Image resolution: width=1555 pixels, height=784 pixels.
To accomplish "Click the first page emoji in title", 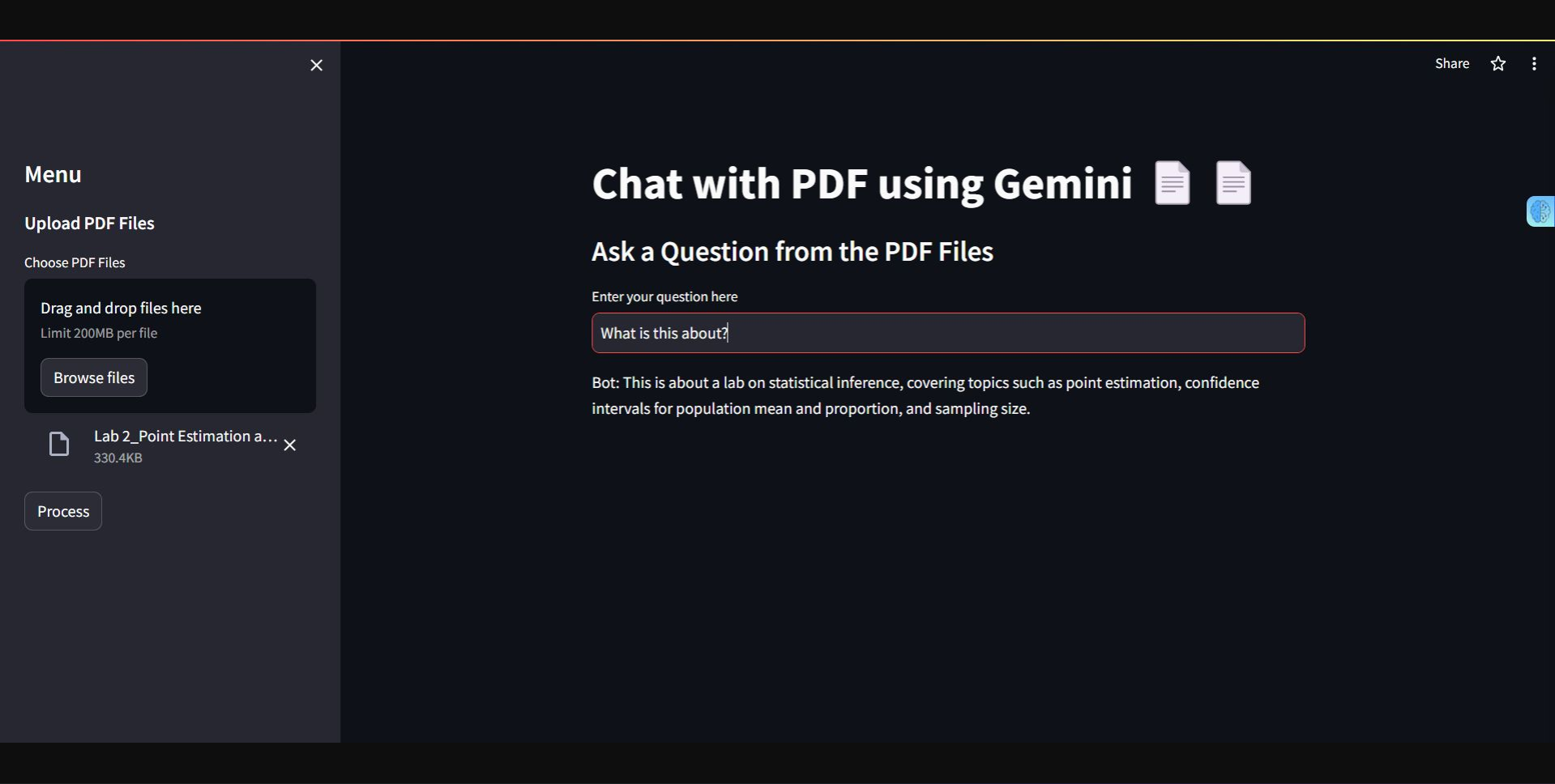I will tap(1172, 183).
